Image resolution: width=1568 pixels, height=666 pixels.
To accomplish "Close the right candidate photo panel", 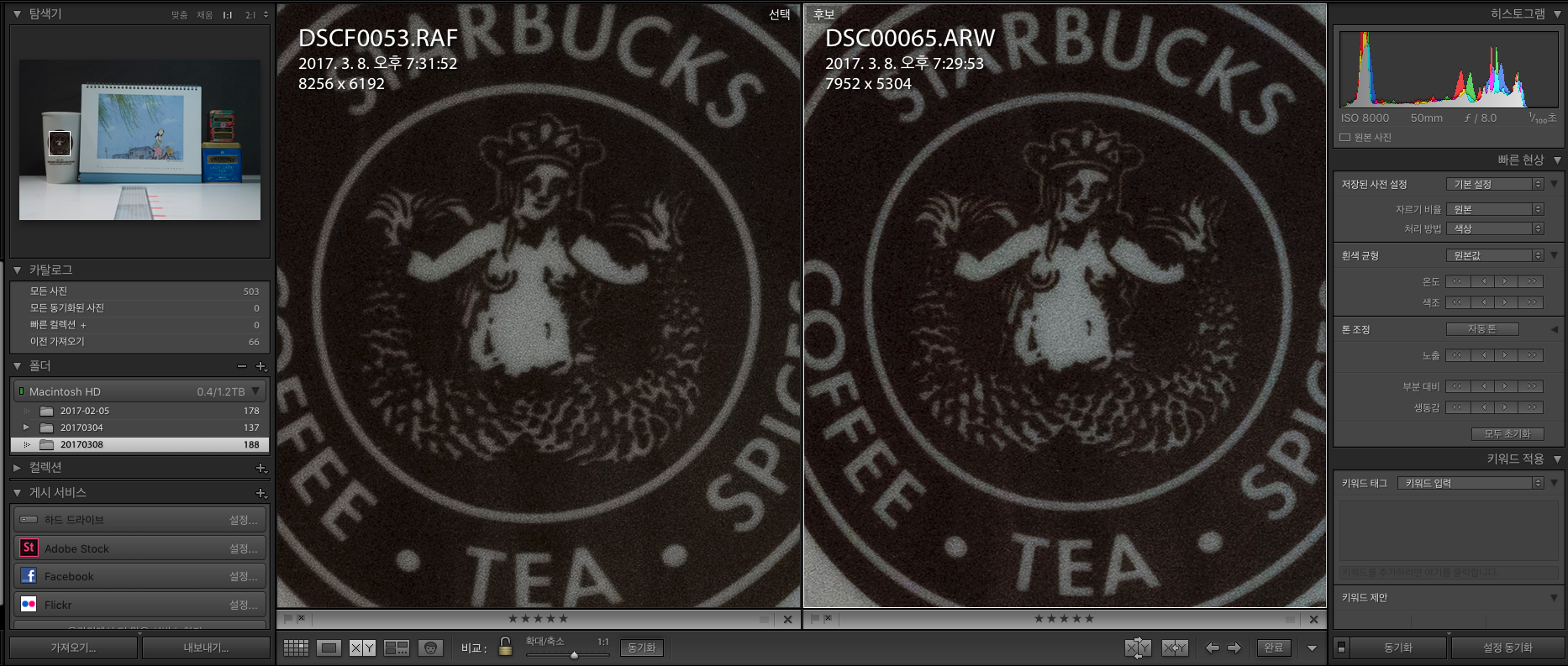I will (x=1313, y=619).
